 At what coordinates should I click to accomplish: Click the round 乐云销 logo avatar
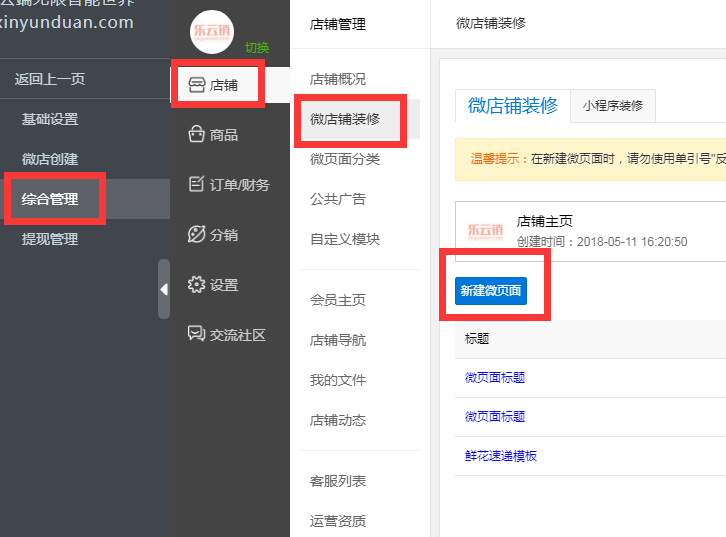pos(210,30)
